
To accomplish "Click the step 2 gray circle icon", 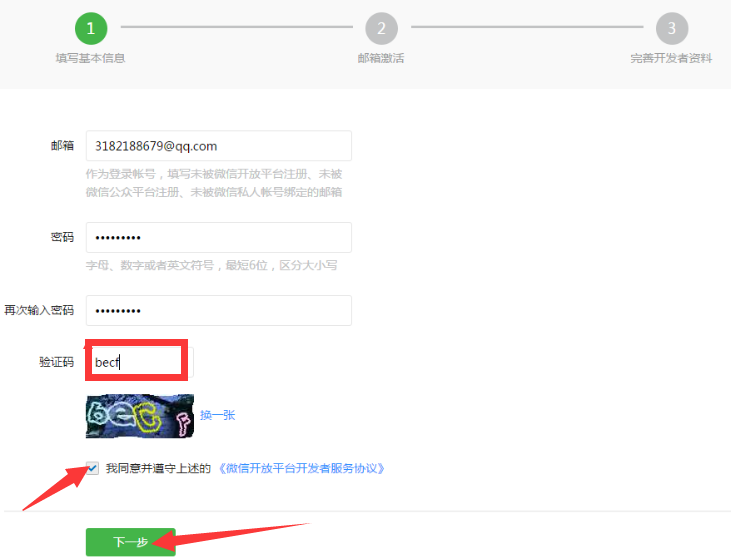I will (381, 28).
